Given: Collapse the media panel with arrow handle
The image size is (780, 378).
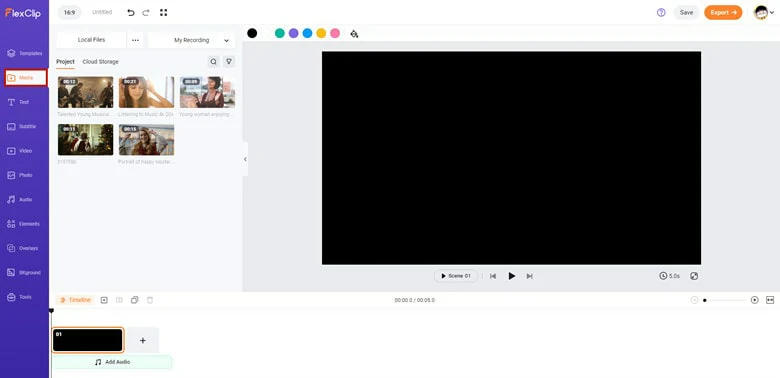Looking at the screenshot, I should tap(245, 159).
